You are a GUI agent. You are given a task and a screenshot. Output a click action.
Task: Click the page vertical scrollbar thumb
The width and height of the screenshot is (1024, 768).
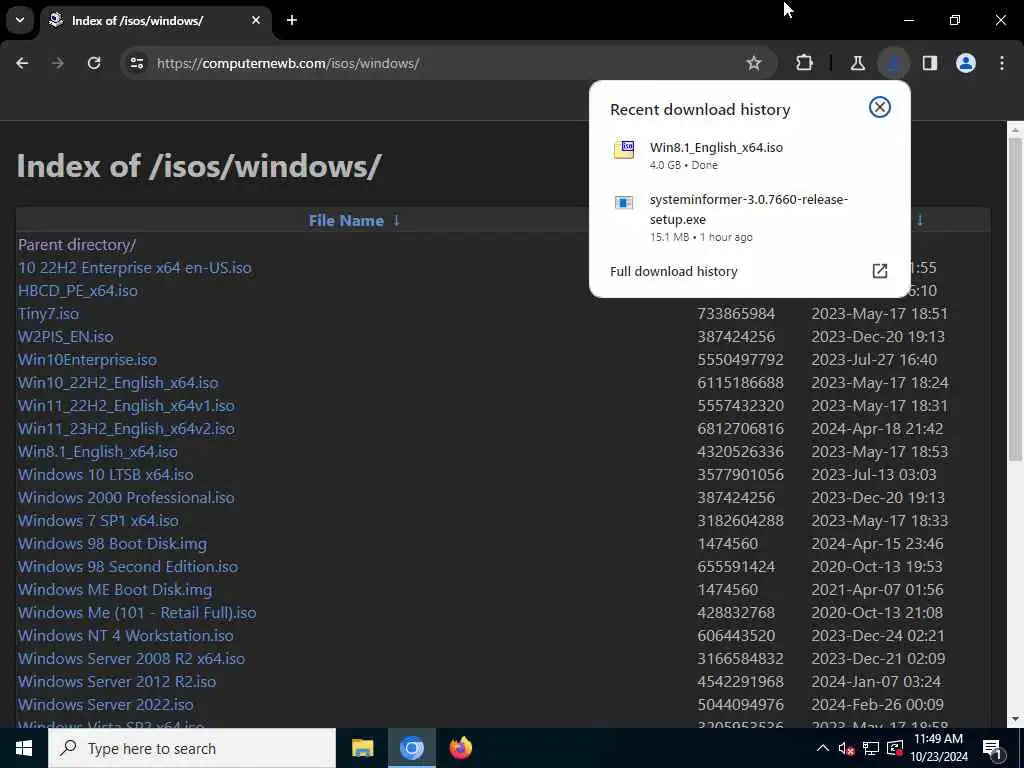(1015, 297)
